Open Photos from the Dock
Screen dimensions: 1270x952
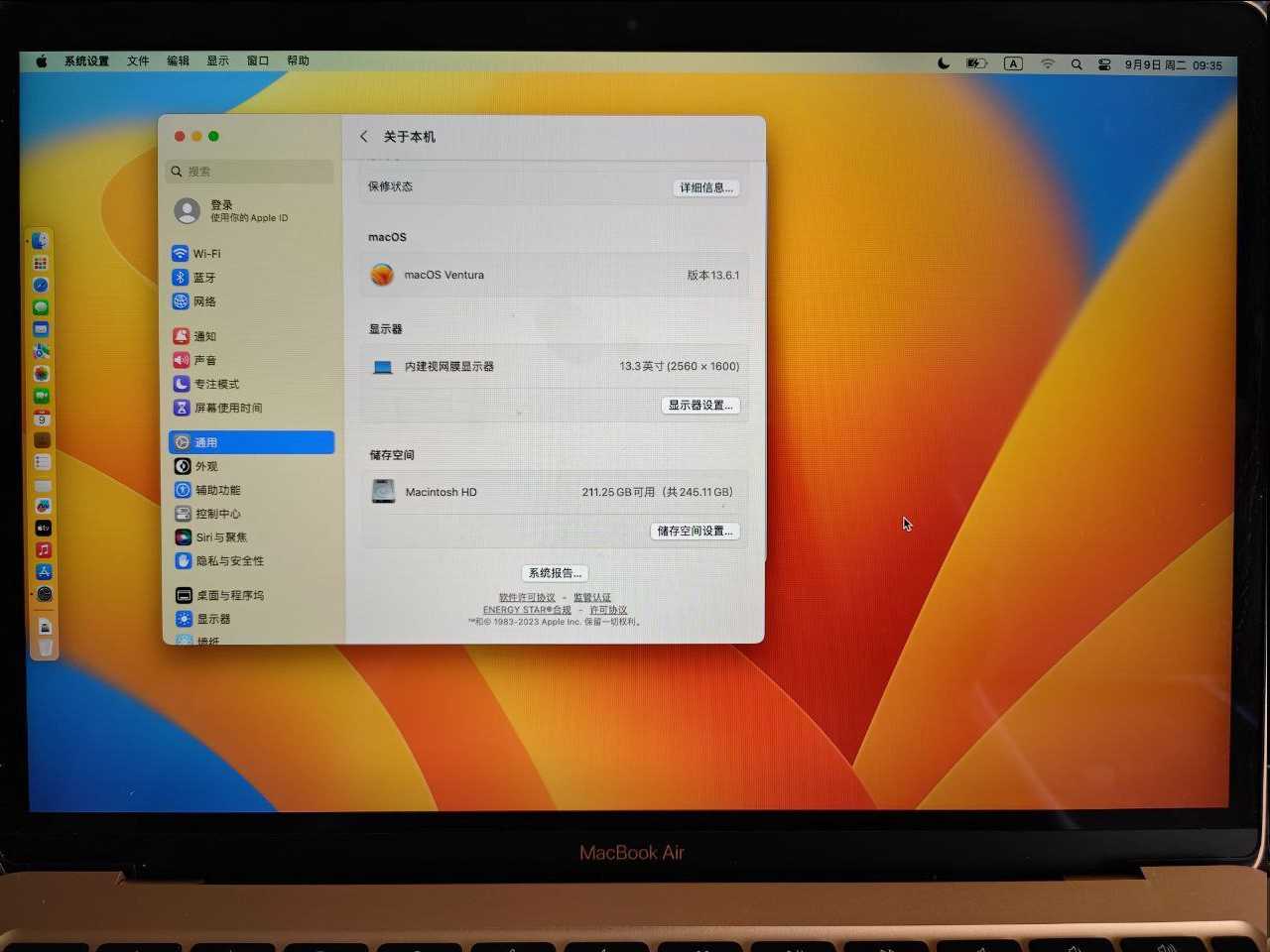coord(41,374)
